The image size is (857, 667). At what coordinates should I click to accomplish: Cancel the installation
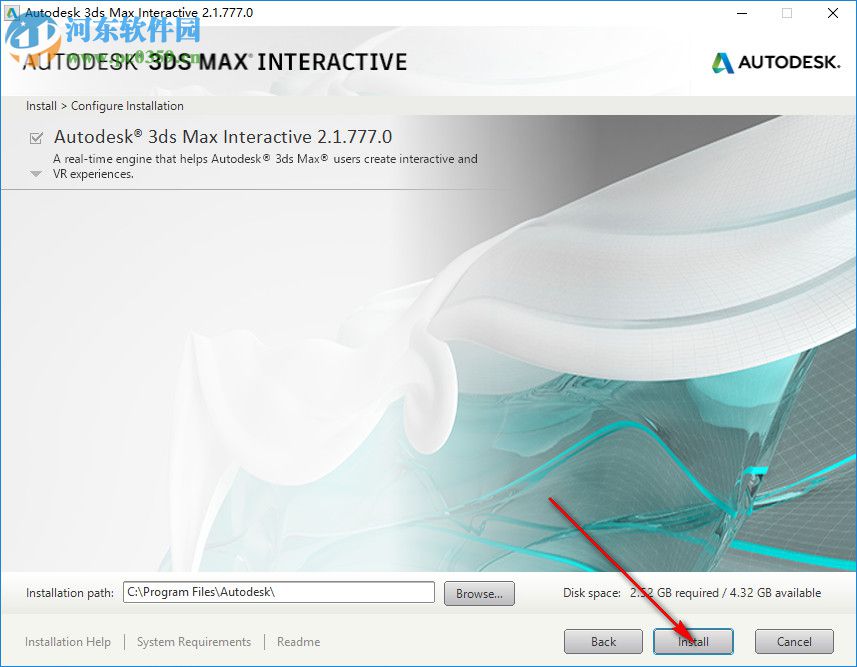coord(793,641)
